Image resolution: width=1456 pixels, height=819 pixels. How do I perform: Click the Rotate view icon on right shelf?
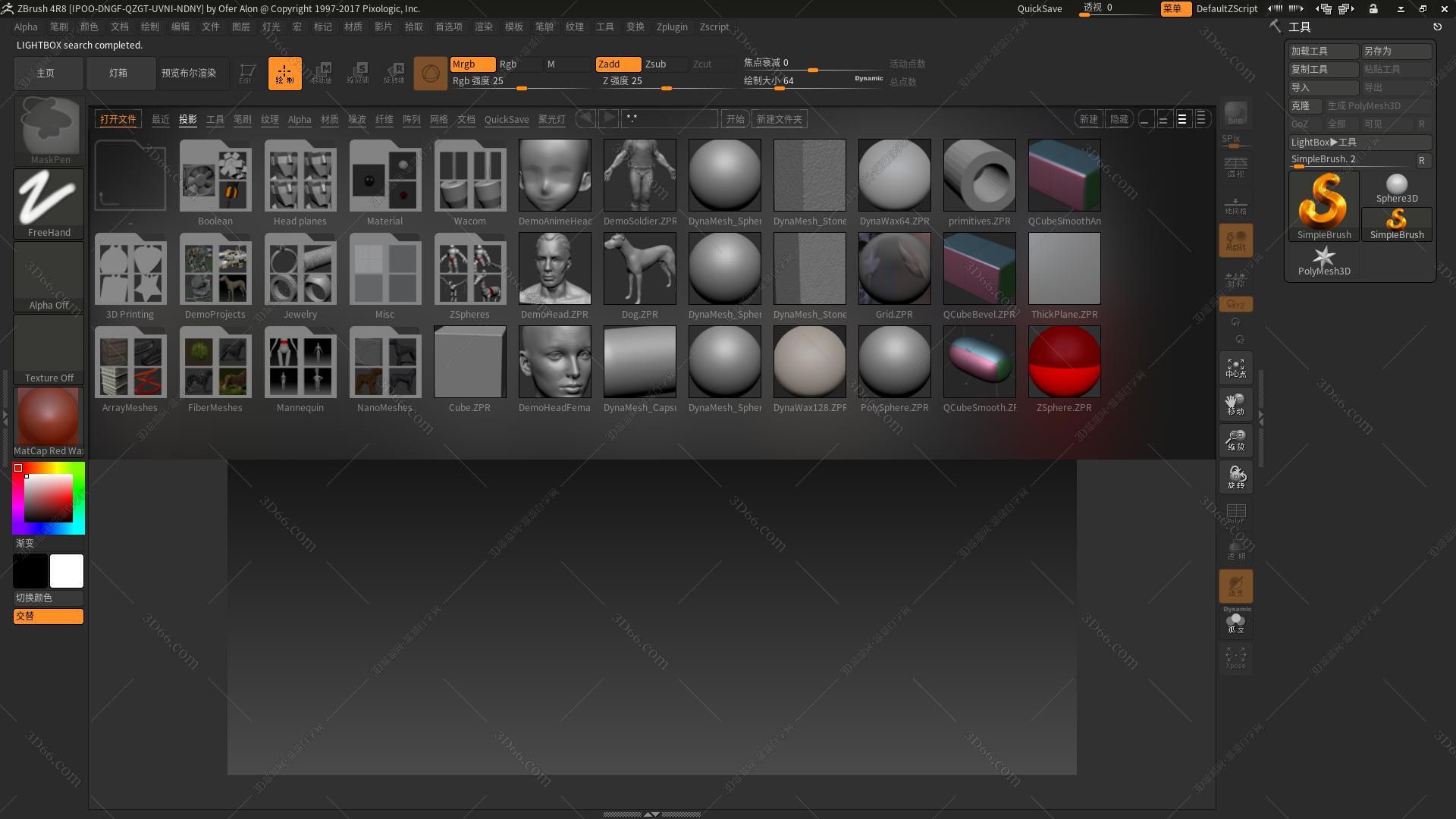pyautogui.click(x=1235, y=477)
